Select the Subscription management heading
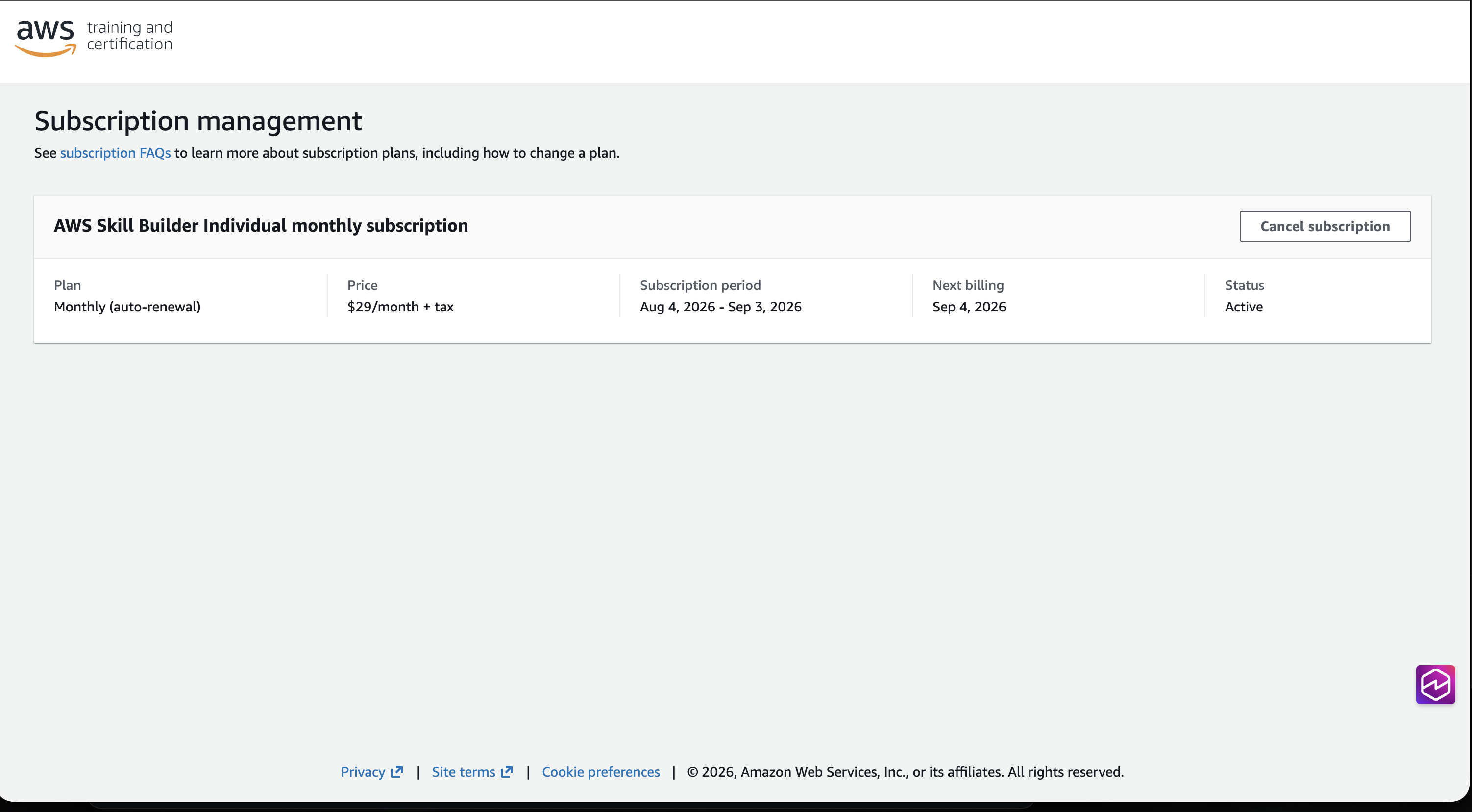 pos(198,121)
